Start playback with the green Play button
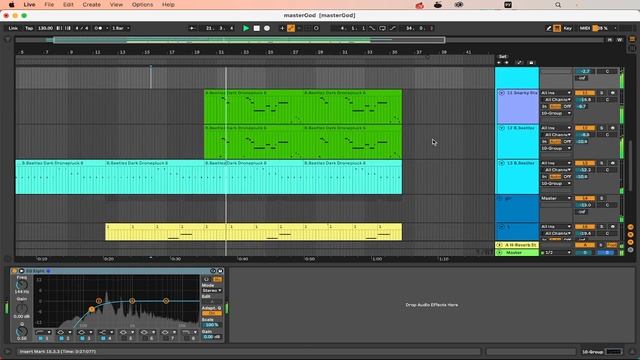The height and width of the screenshot is (360, 640). pos(246,28)
